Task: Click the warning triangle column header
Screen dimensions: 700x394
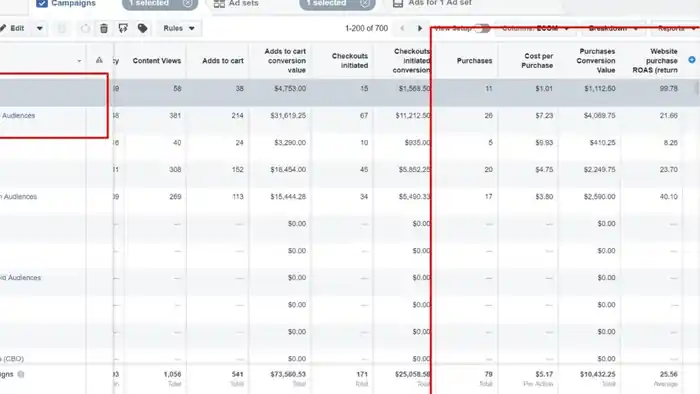Action: click(99, 60)
